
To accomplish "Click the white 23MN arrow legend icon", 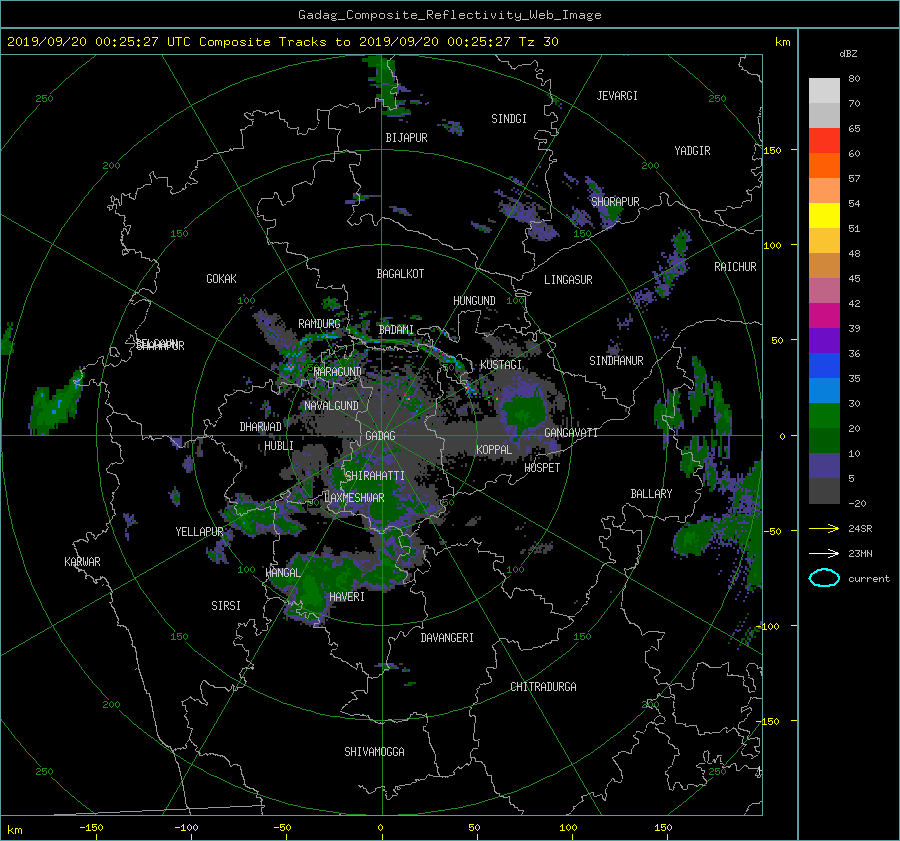I will click(824, 553).
